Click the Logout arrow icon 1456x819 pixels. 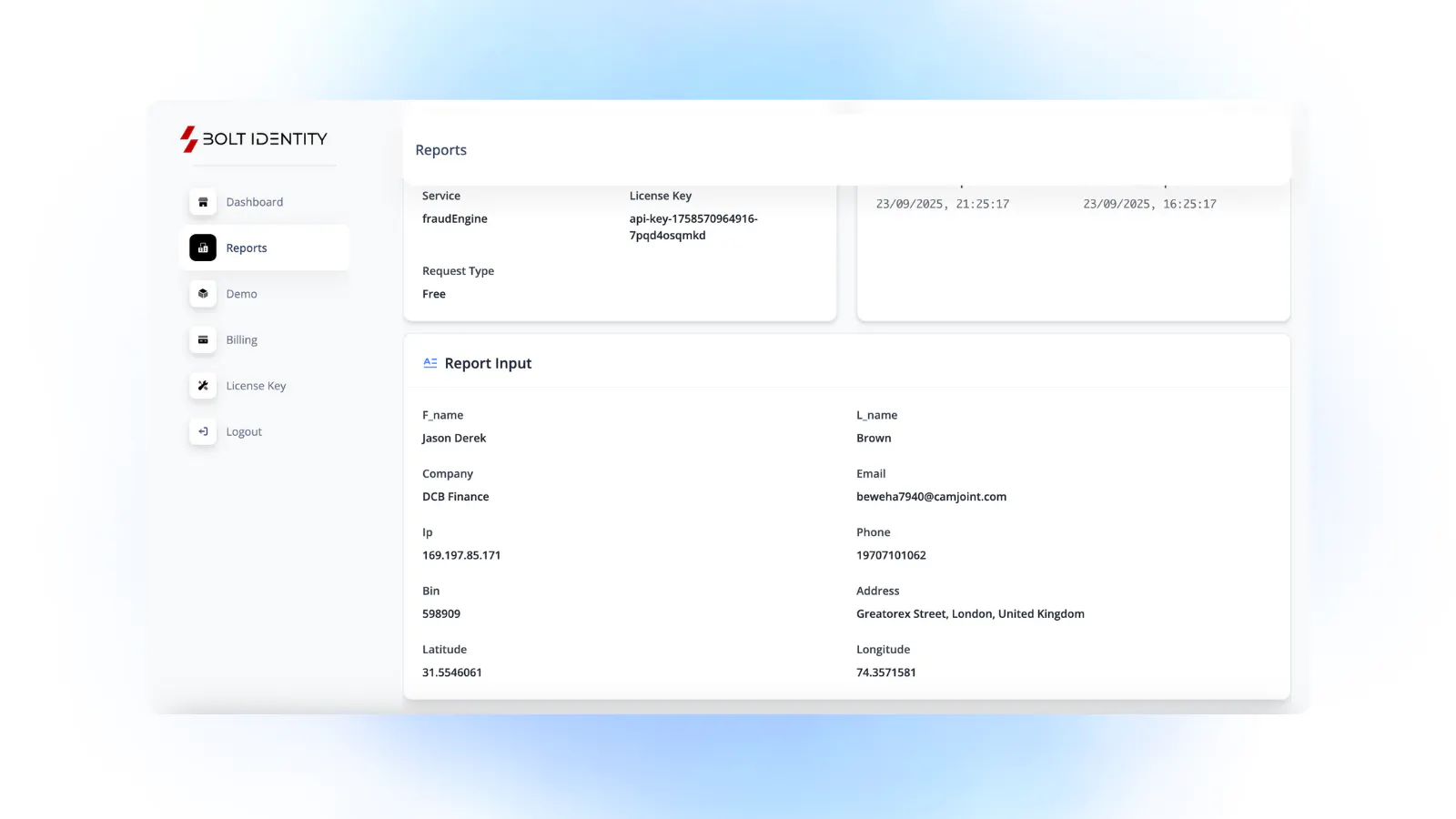[x=203, y=431]
